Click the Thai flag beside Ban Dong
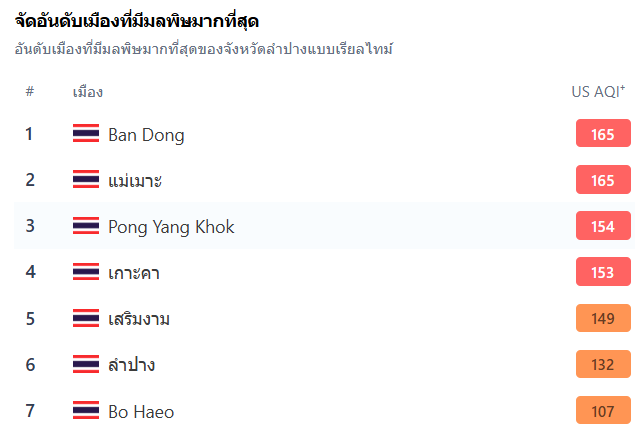The image size is (644, 443). pyautogui.click(x=86, y=133)
